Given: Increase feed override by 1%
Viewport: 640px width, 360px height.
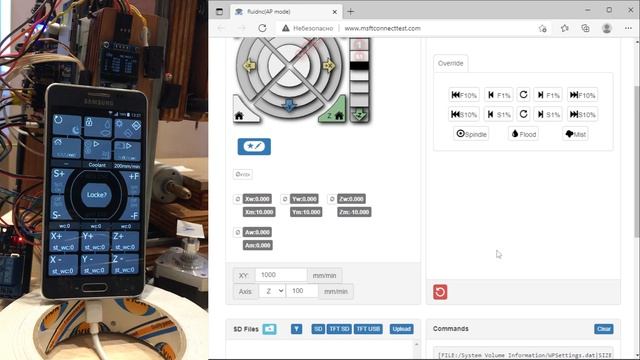Looking at the screenshot, I should pos(548,95).
